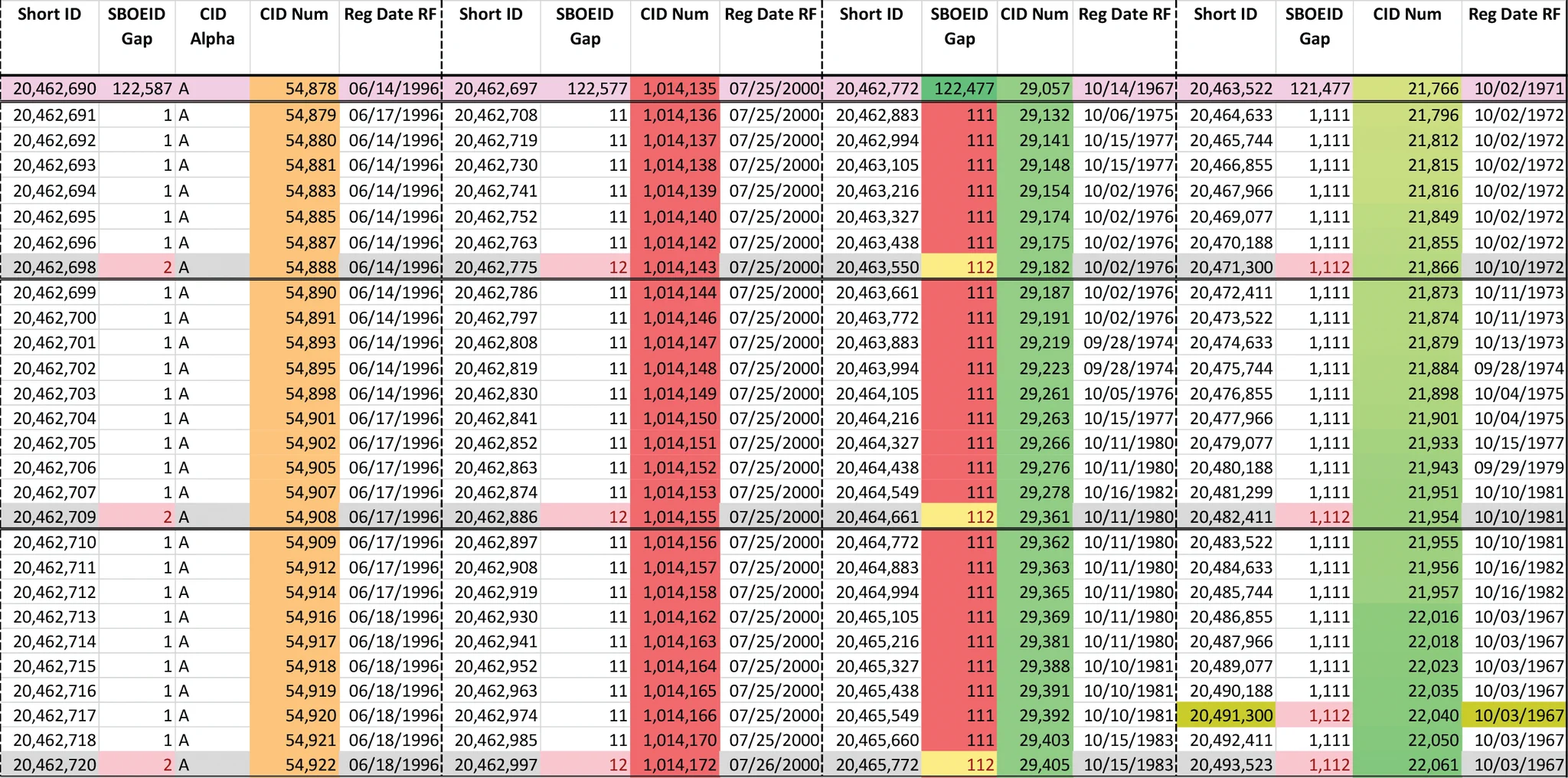Viewport: 1568px width, 778px height.
Task: Select the SBOEID Gap value 122,587
Action: pos(137,89)
